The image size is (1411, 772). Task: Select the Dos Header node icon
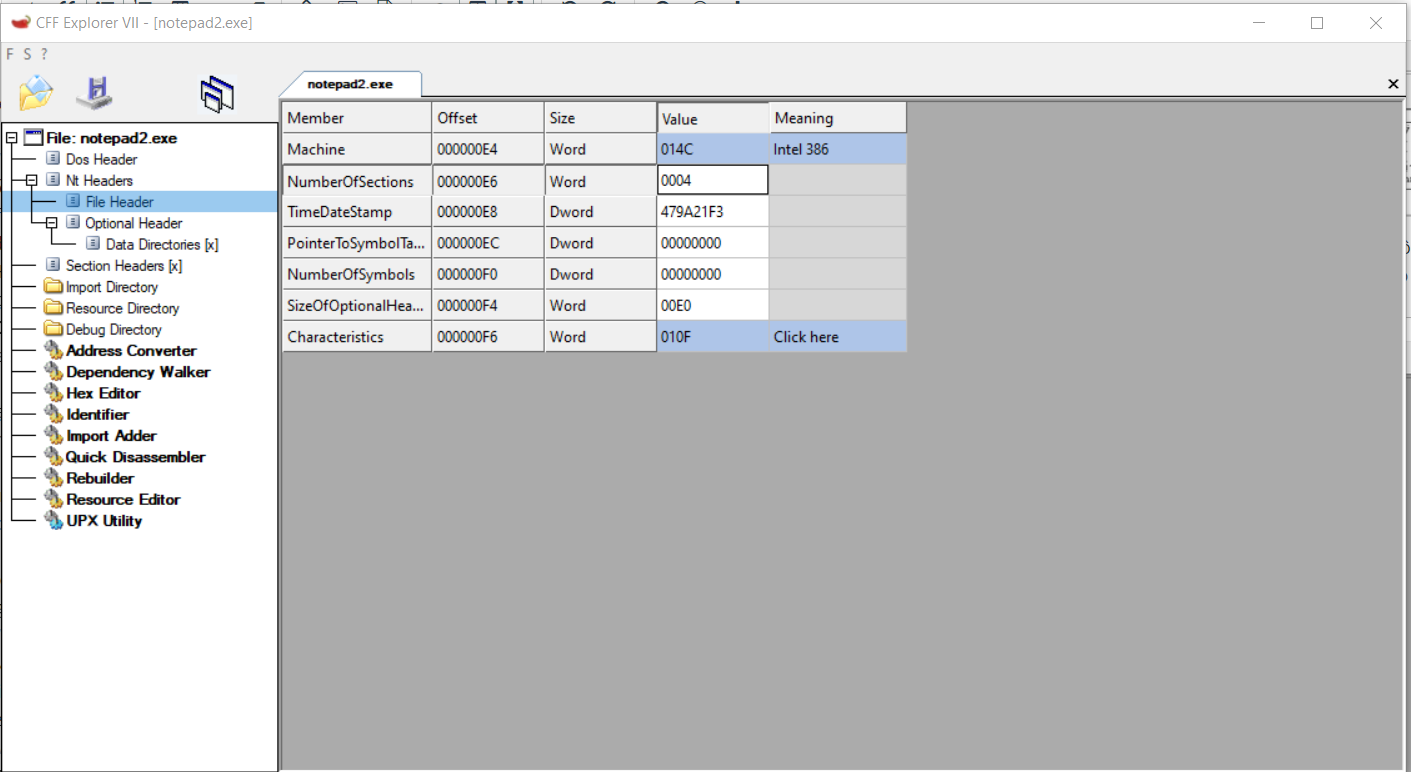tap(54, 159)
